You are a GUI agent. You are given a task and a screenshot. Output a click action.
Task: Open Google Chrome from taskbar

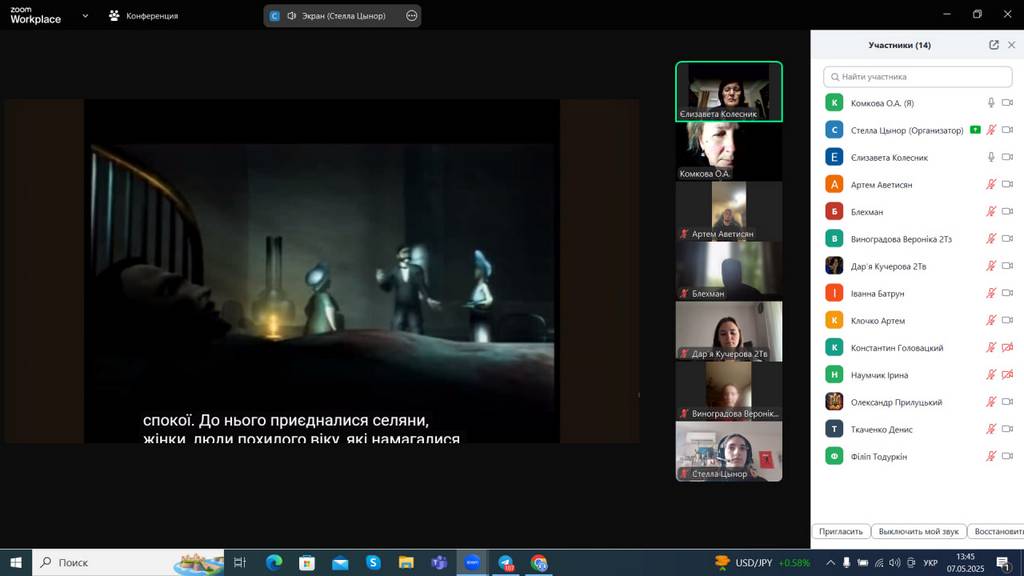pyautogui.click(x=539, y=562)
